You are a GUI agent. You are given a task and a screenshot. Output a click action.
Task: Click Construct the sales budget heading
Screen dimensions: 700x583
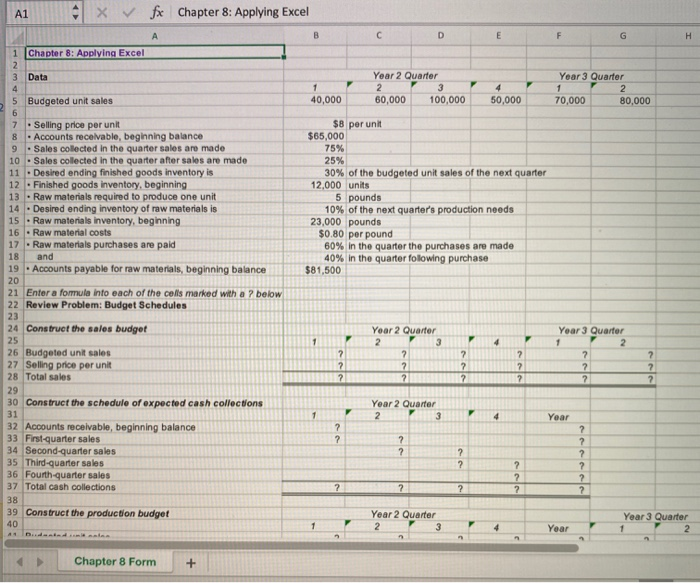point(86,329)
